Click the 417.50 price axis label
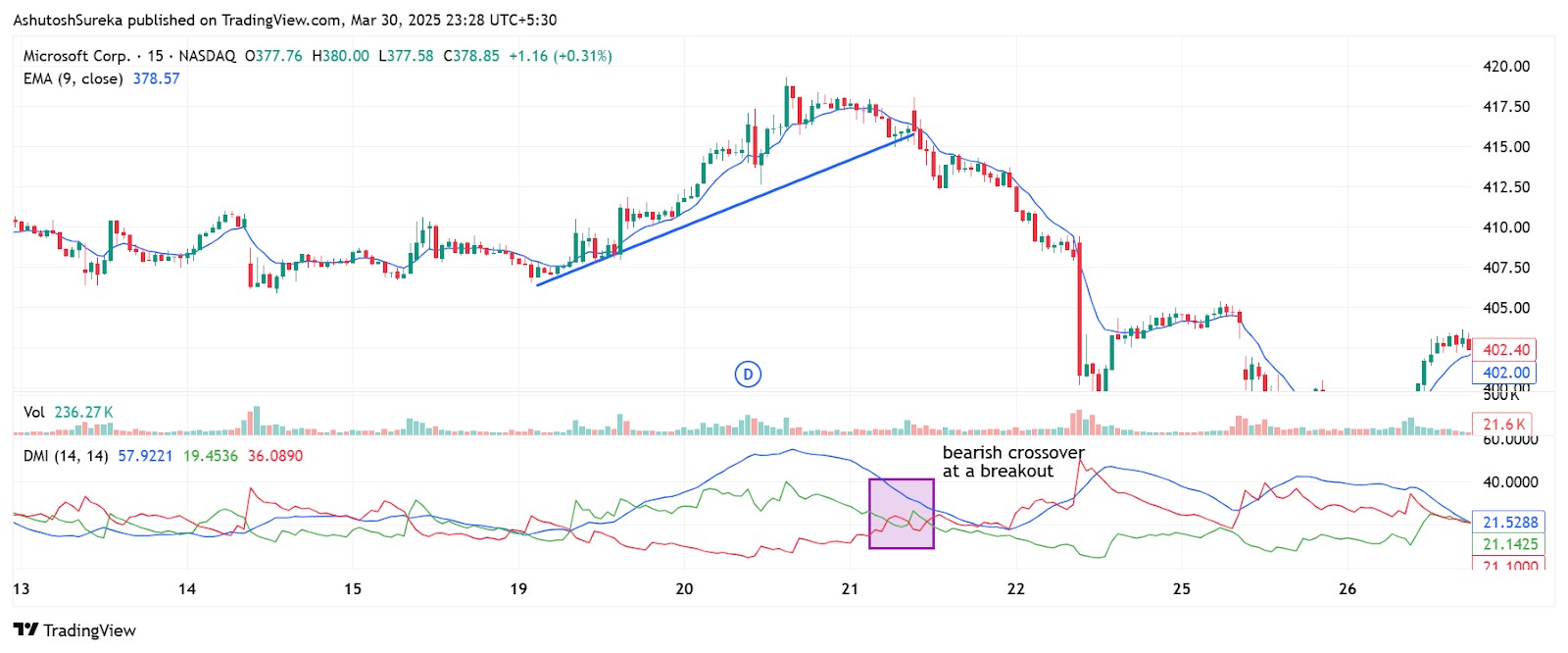 tap(1506, 107)
